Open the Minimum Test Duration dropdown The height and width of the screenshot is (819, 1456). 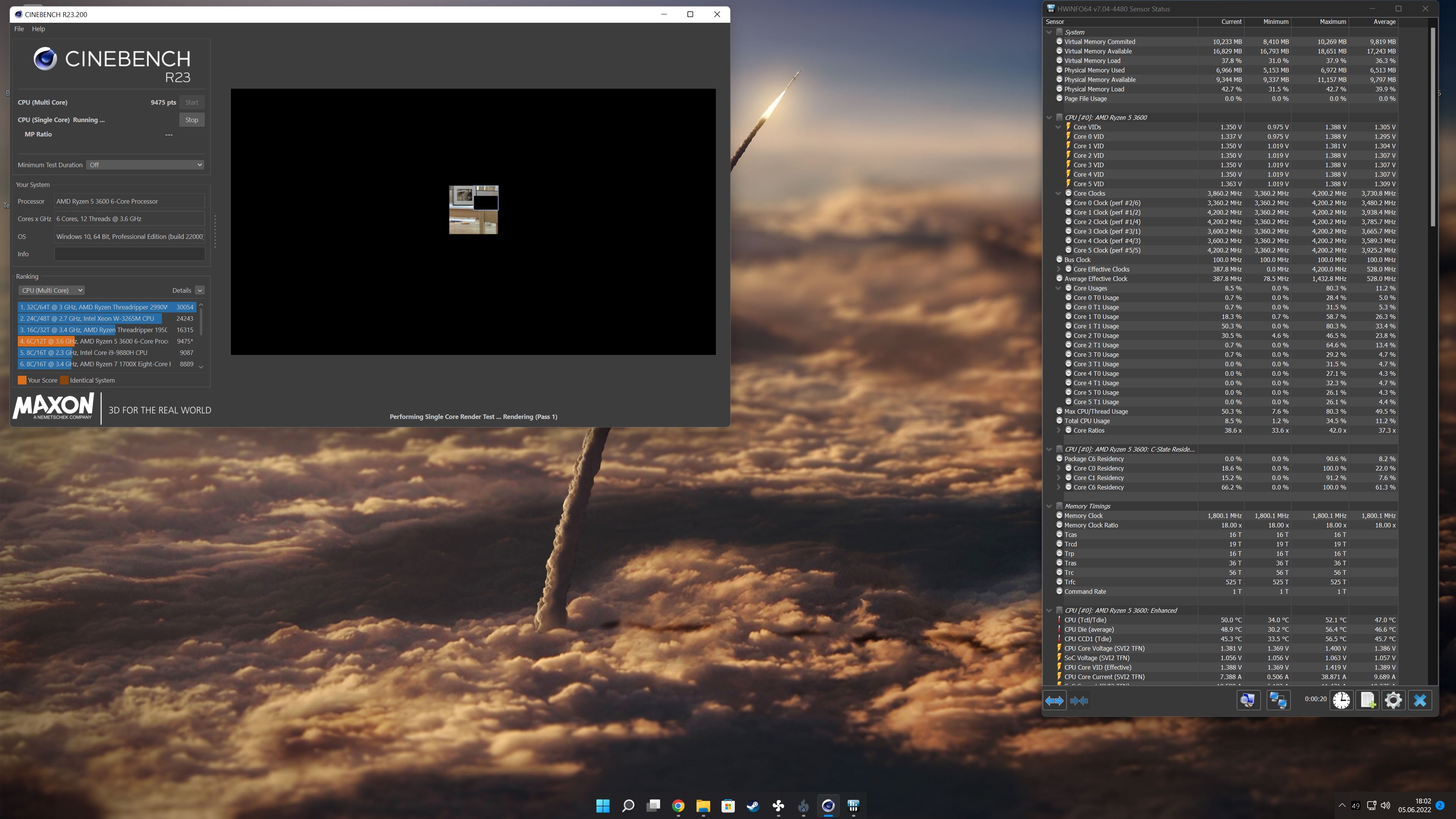tap(145, 165)
